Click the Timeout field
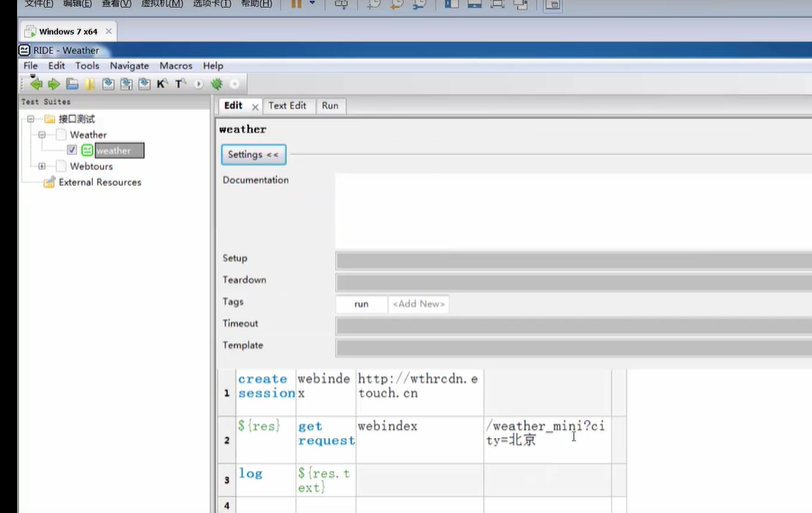The width and height of the screenshot is (812, 513). coord(573,326)
